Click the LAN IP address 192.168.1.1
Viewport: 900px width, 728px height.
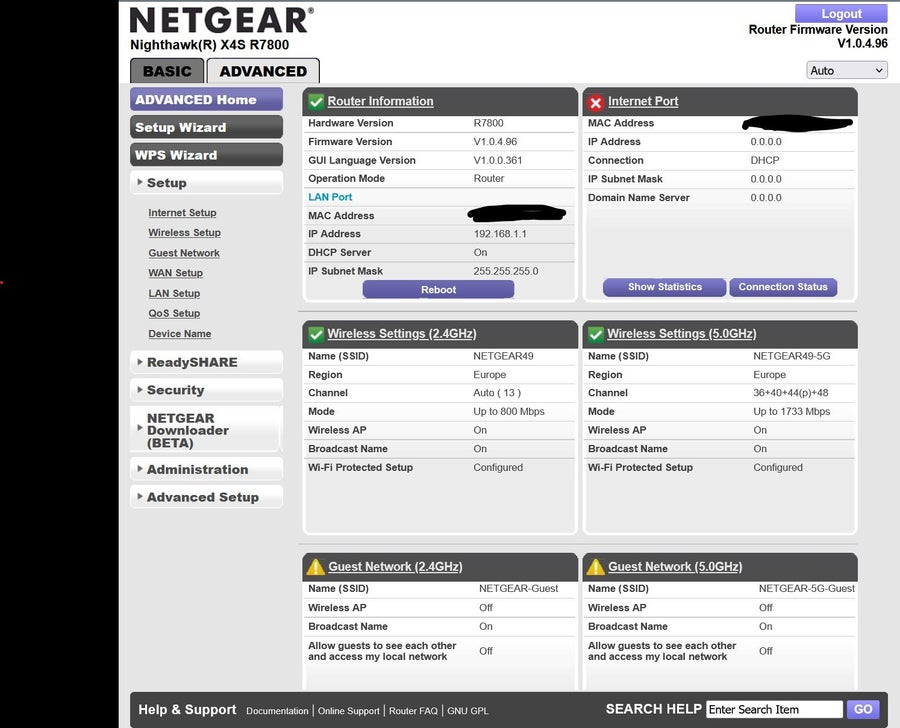point(500,234)
